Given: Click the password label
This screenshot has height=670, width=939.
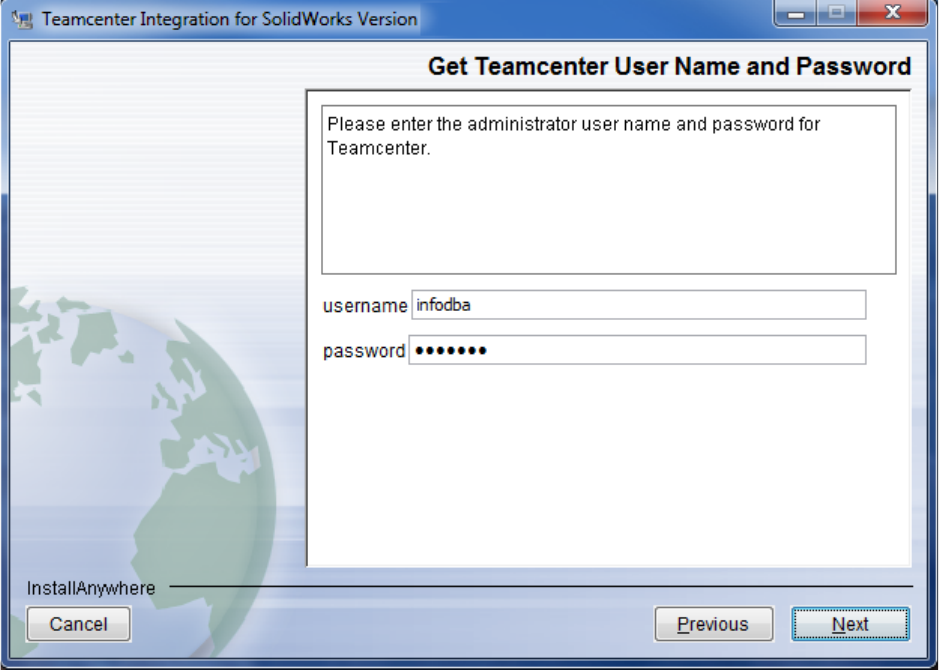Looking at the screenshot, I should 364,351.
